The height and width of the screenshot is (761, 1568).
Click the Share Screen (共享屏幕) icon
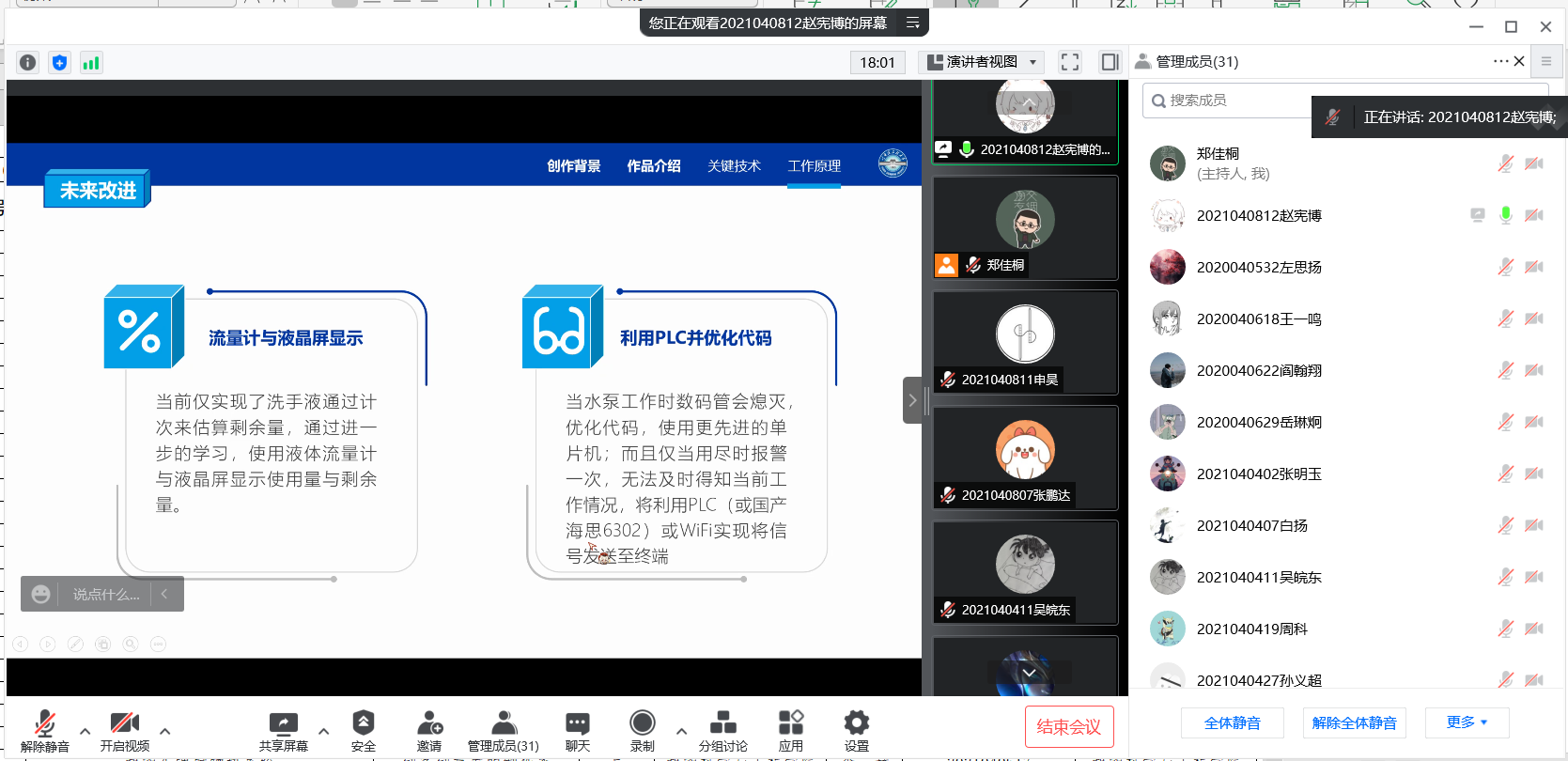[x=283, y=730]
